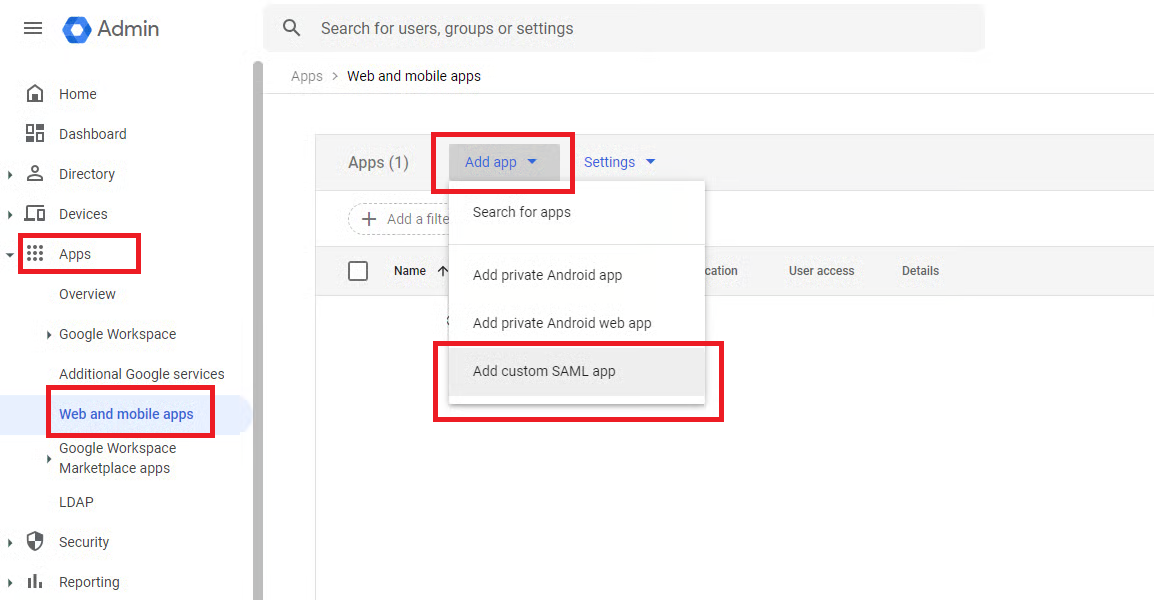Open the Add app dropdown
Viewport: 1154px width, 600px height.
click(502, 162)
